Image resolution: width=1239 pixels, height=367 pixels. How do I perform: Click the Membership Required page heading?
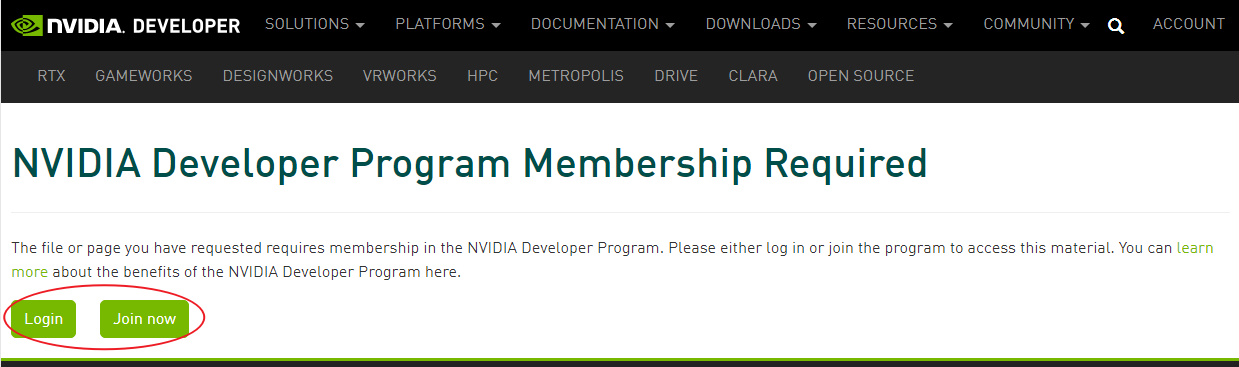click(469, 164)
